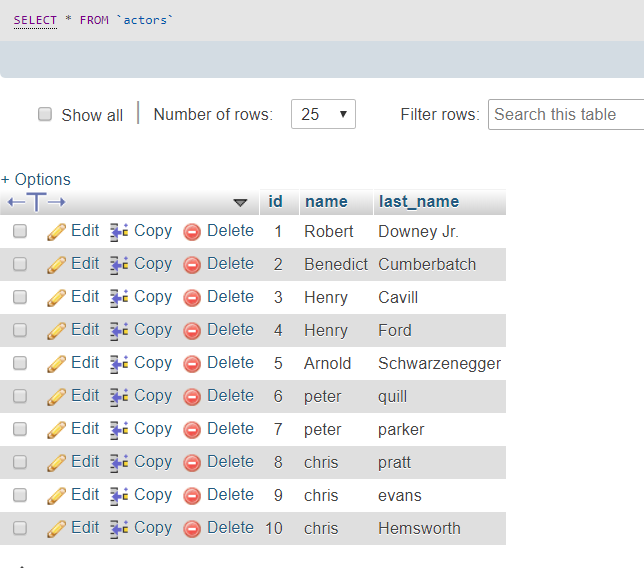Tick the checkbox for chris evans row
The width and height of the screenshot is (644, 568).
point(20,495)
